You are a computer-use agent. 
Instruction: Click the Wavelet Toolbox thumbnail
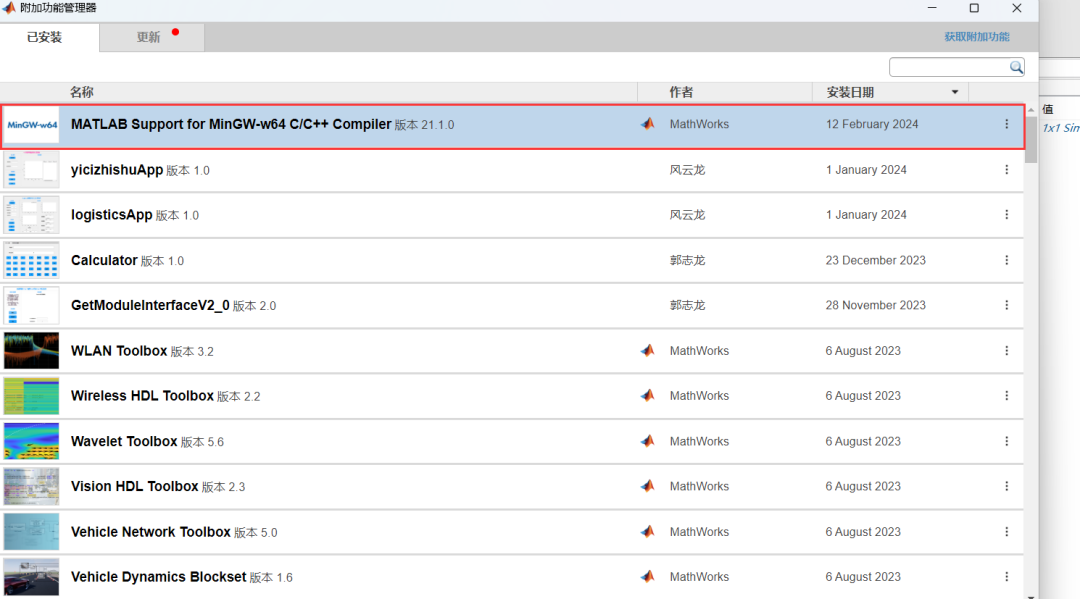pos(32,441)
